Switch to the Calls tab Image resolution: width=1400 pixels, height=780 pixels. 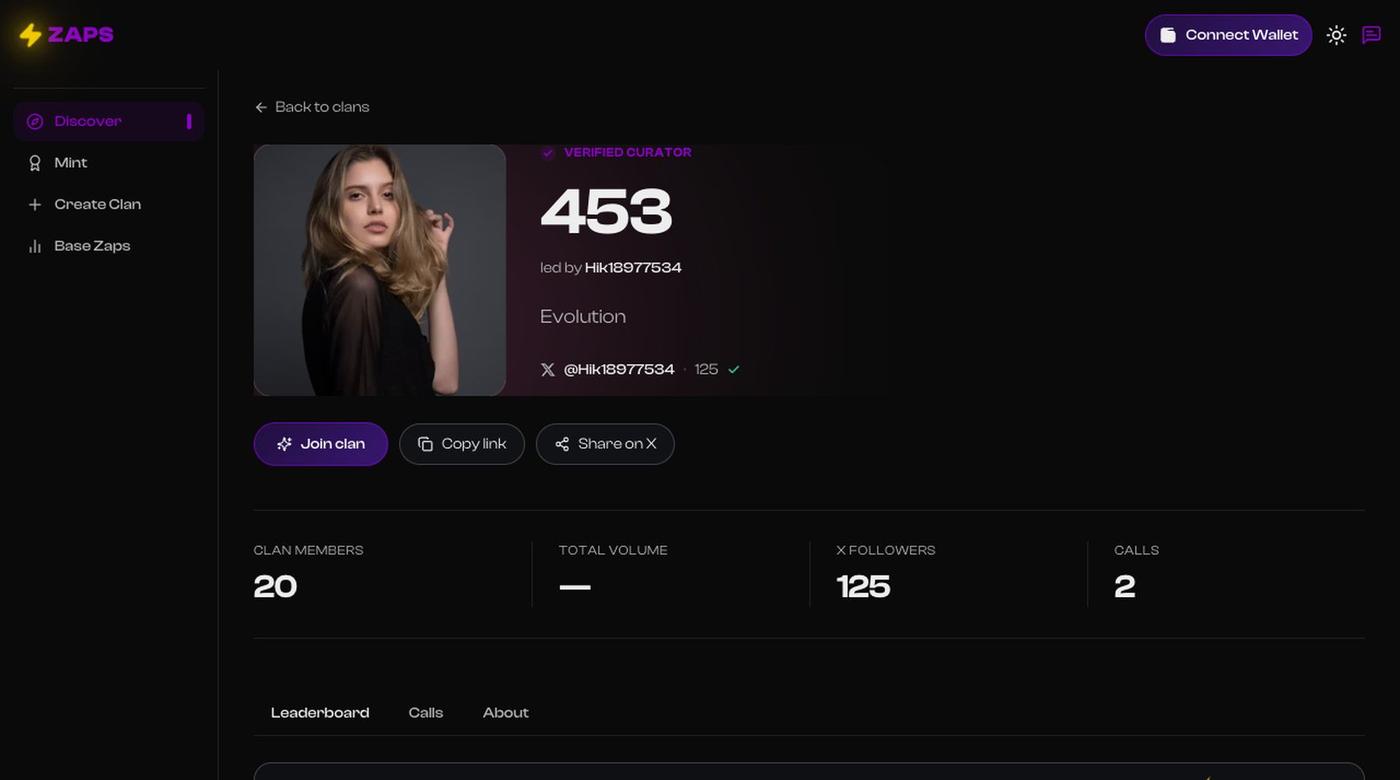(x=426, y=713)
